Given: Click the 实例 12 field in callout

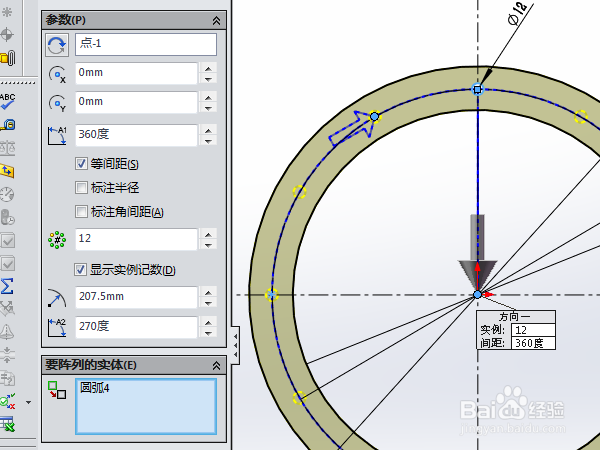Looking at the screenshot, I should coord(533,330).
